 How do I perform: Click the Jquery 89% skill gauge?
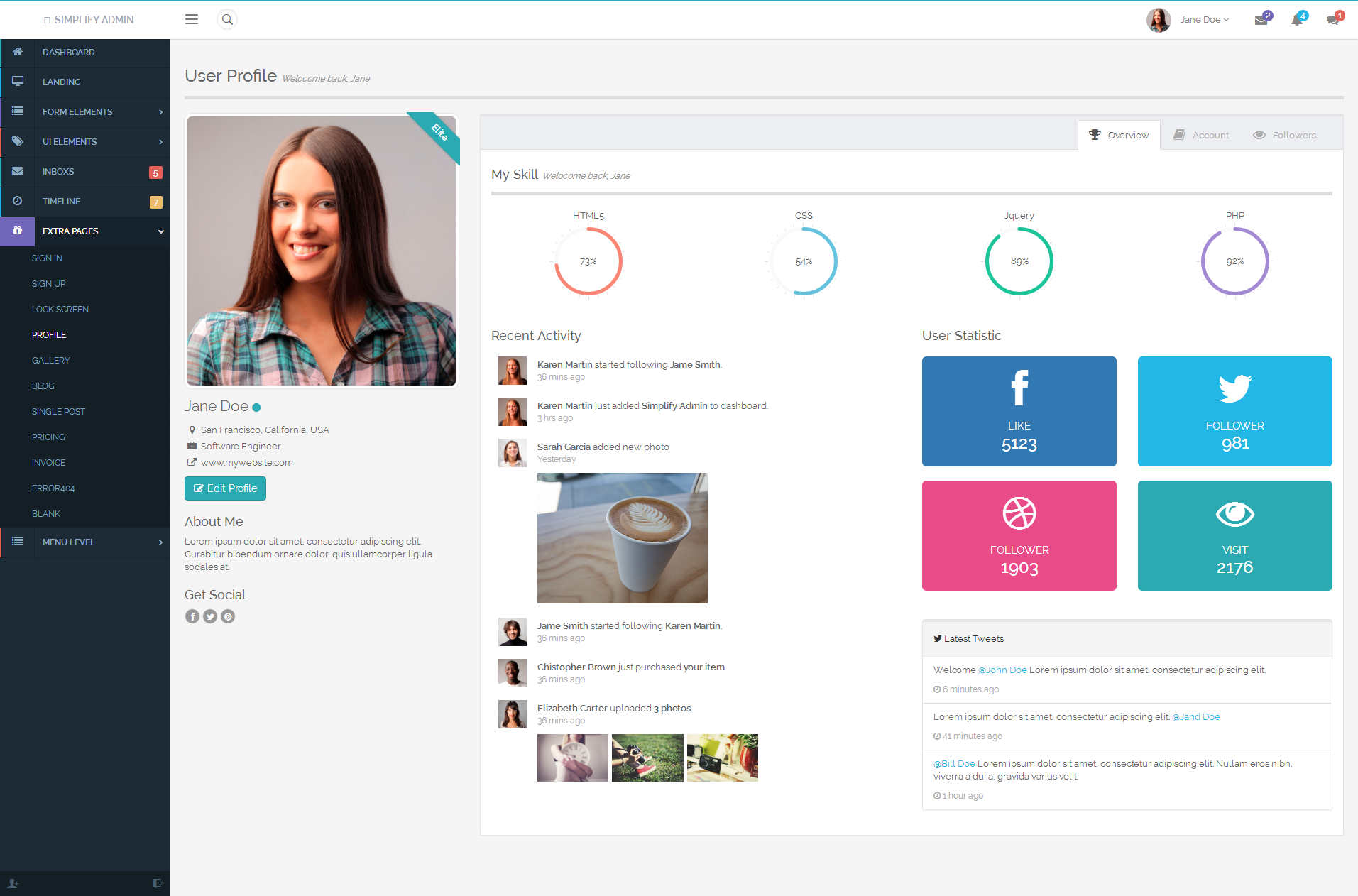pyautogui.click(x=1019, y=261)
